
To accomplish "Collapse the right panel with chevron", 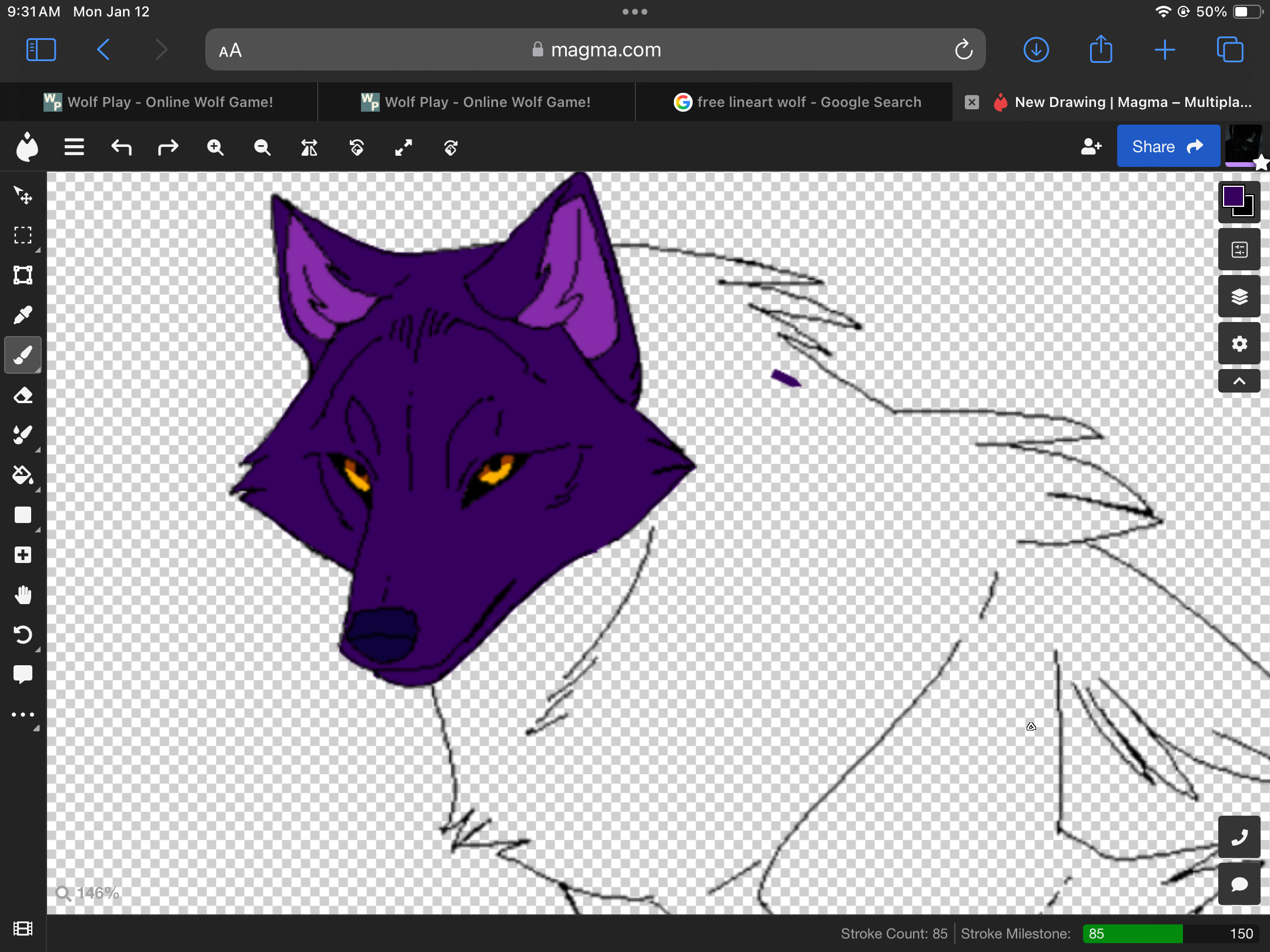I will click(x=1239, y=381).
